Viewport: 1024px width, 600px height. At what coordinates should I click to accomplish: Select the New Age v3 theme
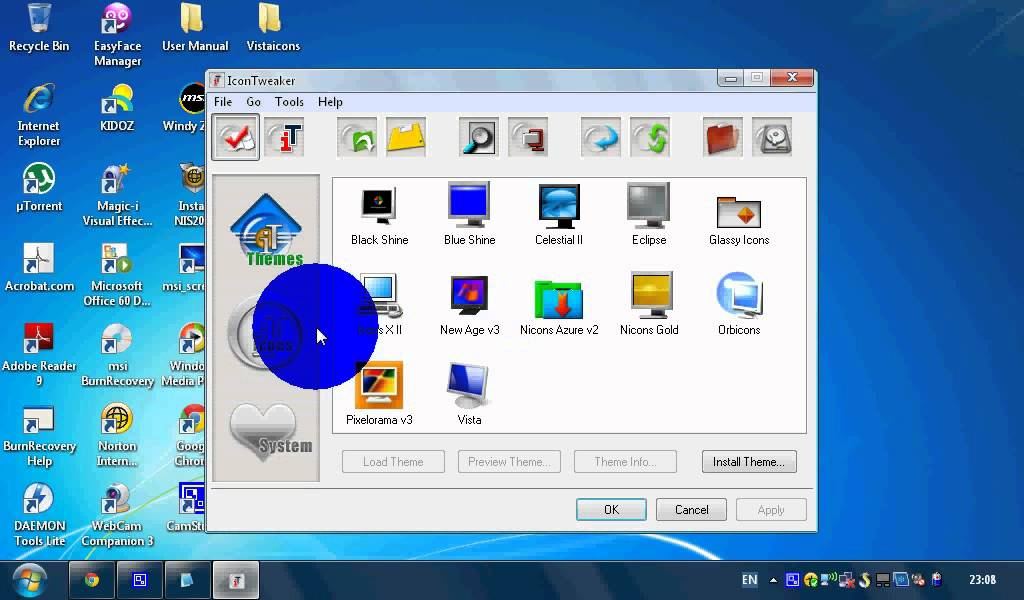(x=469, y=305)
